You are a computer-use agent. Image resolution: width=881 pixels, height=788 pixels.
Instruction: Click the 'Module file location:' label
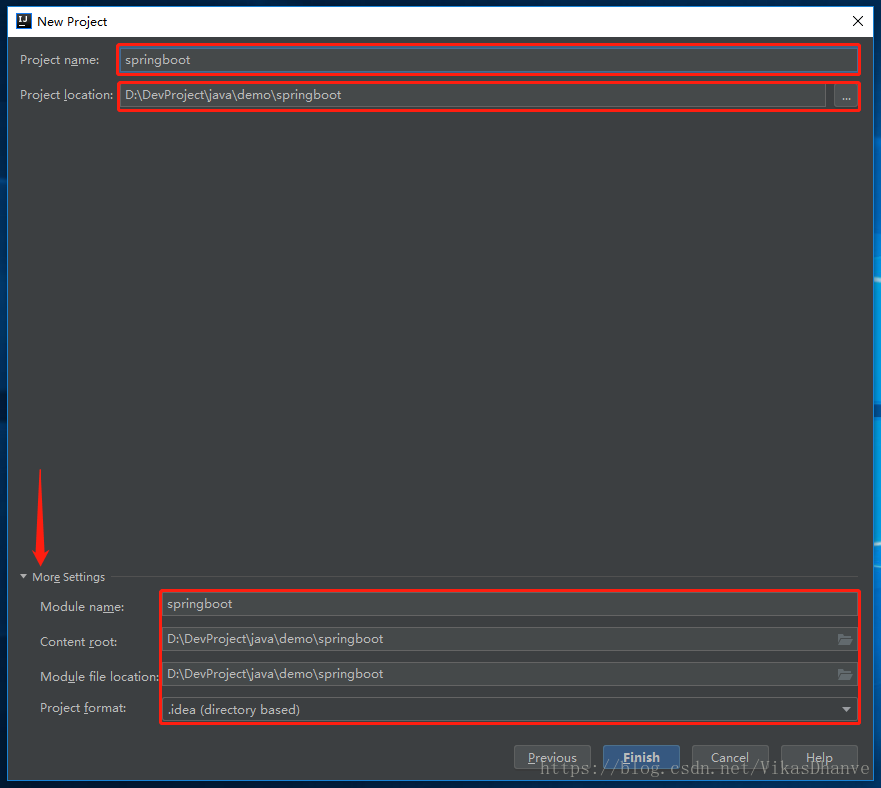tap(99, 677)
